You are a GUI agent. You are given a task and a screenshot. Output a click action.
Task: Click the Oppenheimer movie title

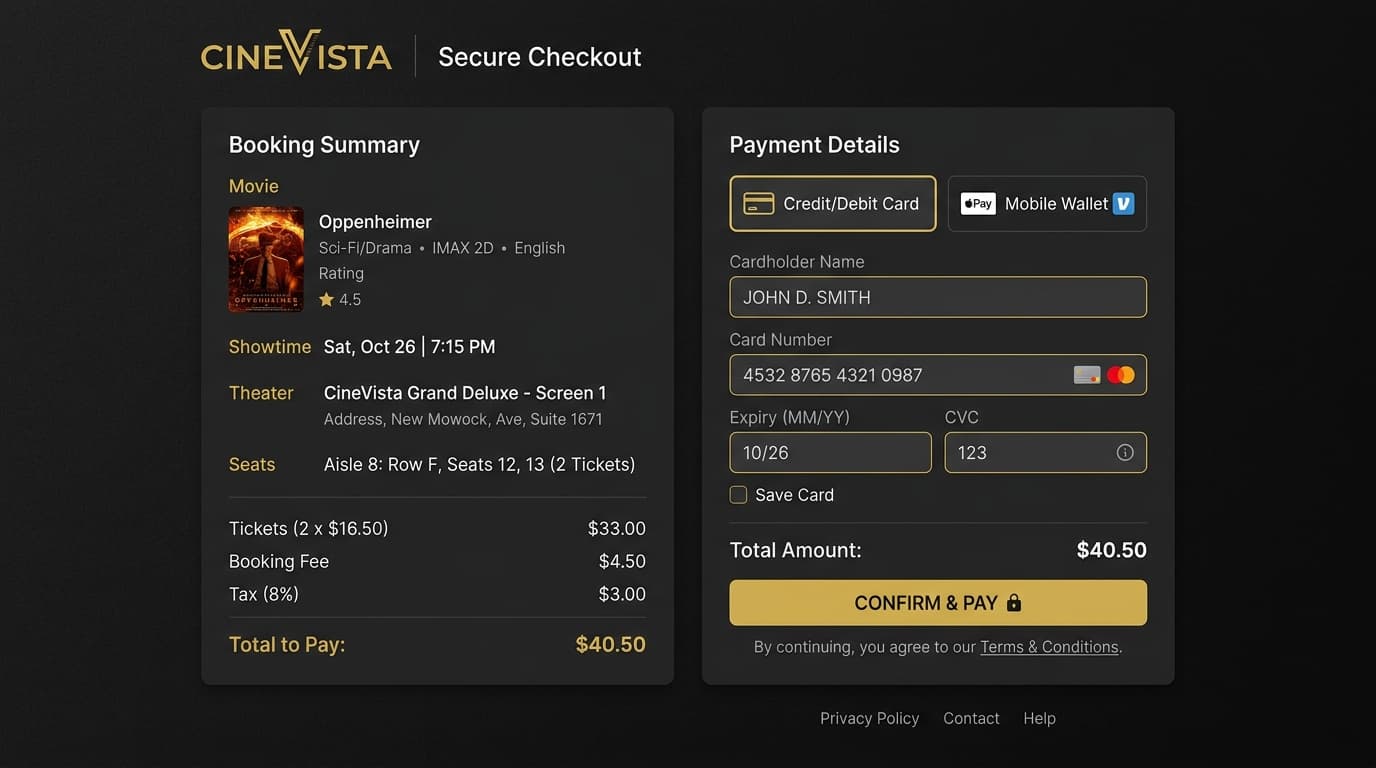point(375,222)
